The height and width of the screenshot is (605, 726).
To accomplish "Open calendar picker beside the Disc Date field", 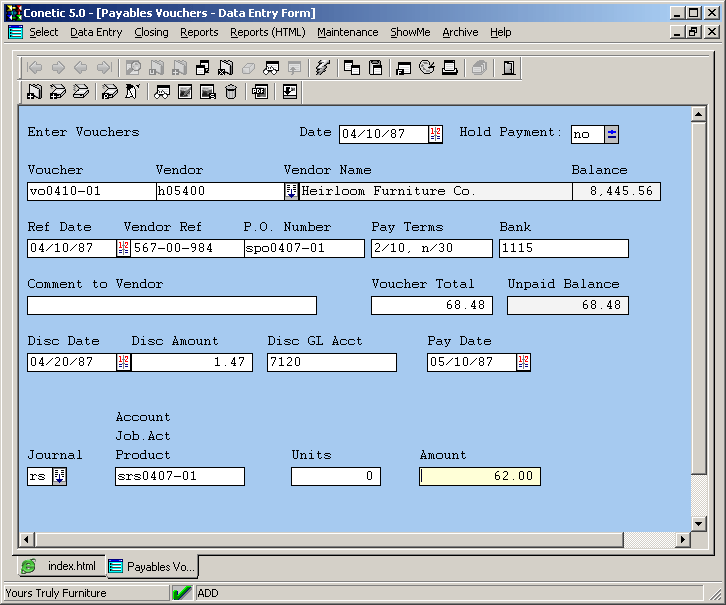I will [123, 362].
